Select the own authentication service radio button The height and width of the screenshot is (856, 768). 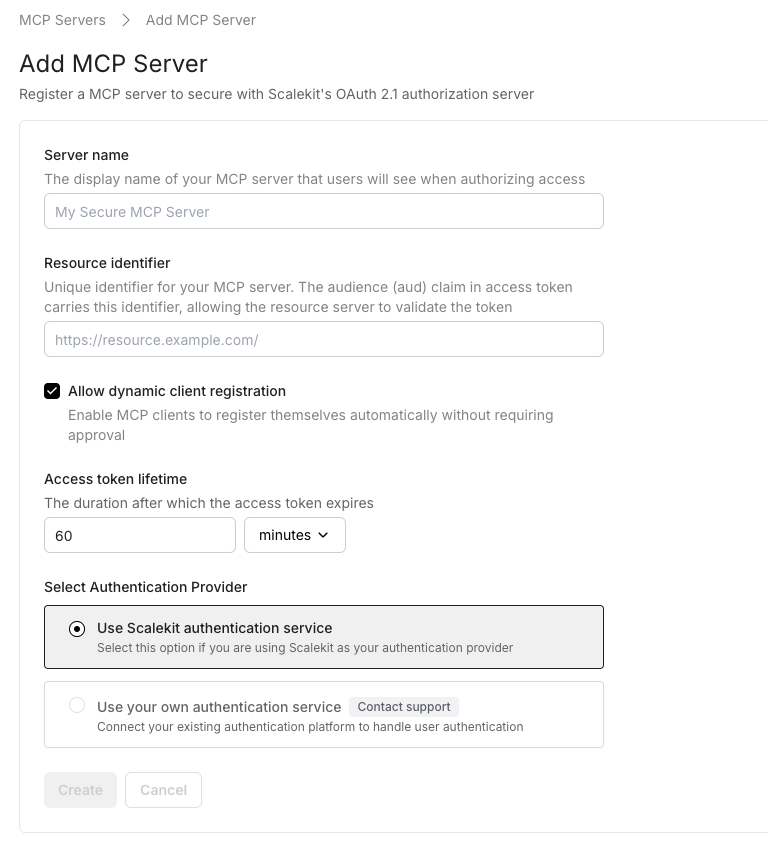(77, 706)
